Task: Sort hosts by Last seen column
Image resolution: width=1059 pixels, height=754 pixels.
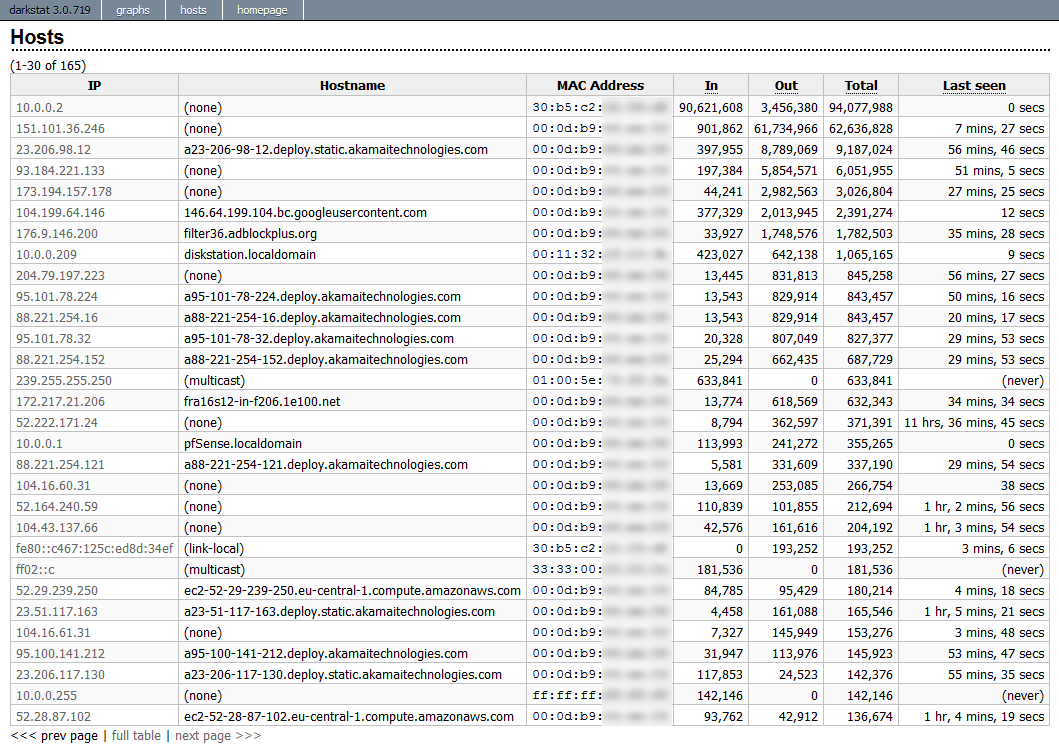Action: (x=974, y=86)
